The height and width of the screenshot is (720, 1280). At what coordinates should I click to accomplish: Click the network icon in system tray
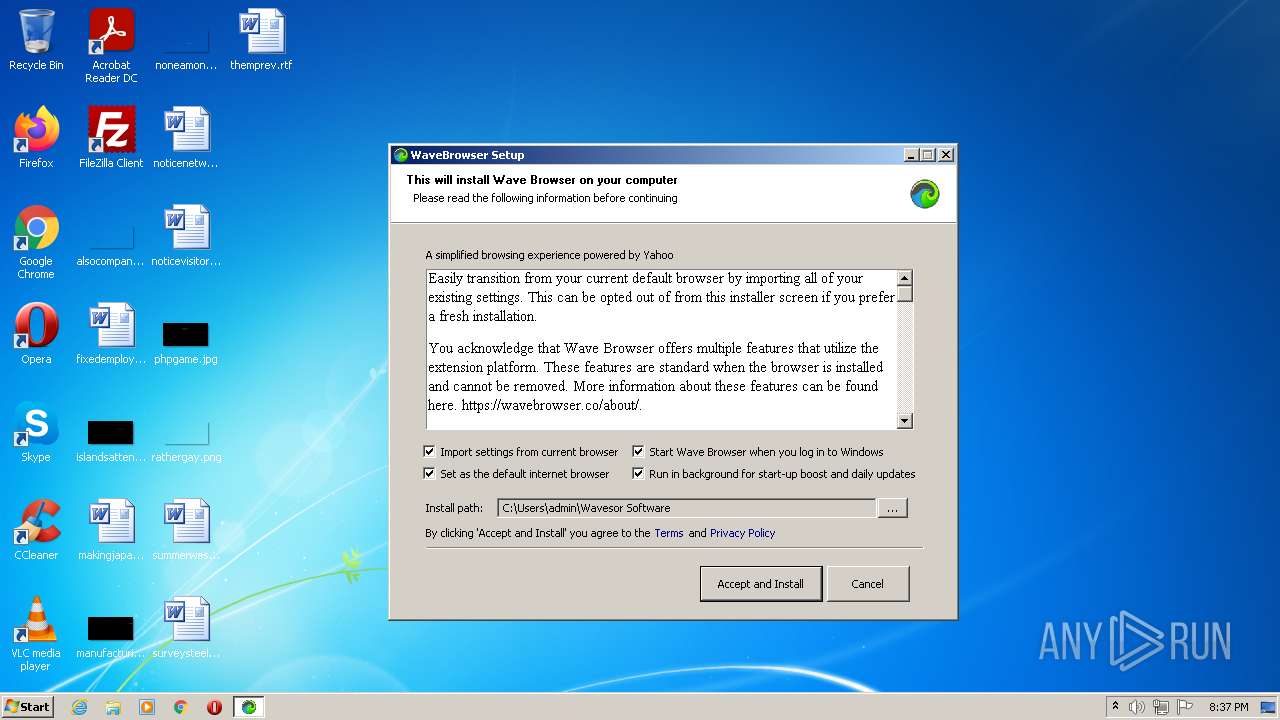[x=1161, y=707]
